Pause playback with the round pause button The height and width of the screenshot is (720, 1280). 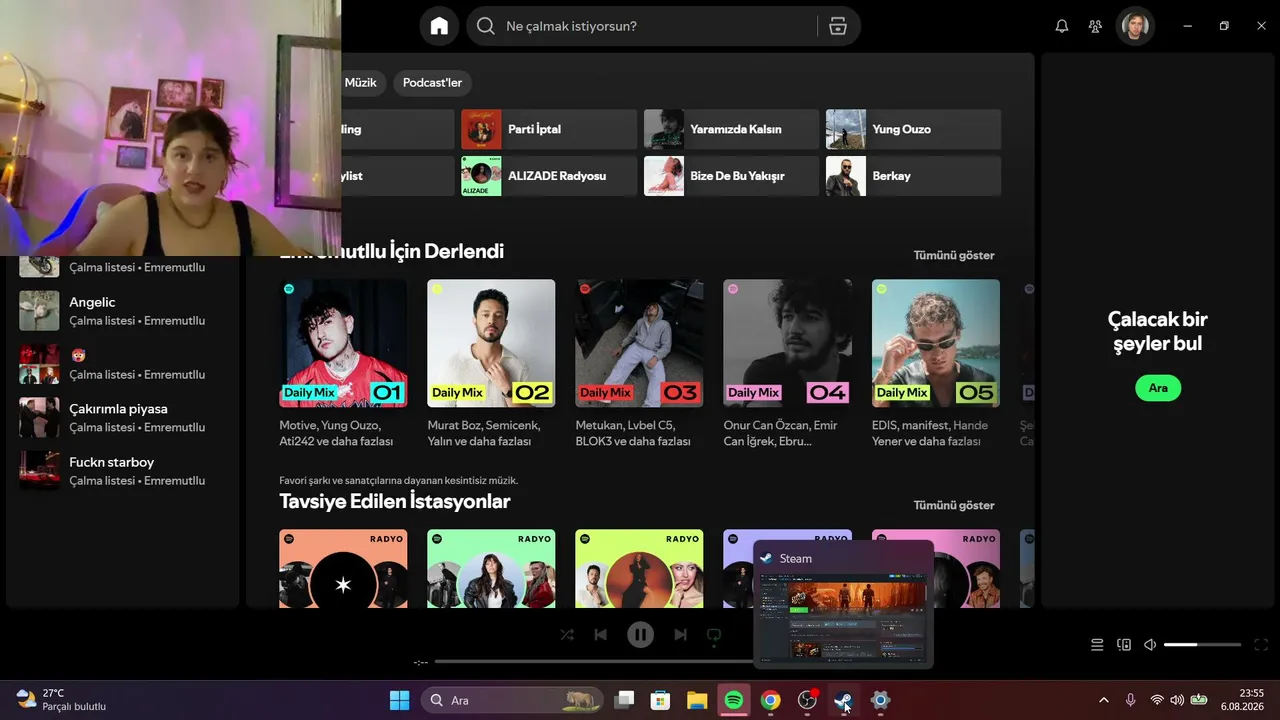click(x=640, y=634)
